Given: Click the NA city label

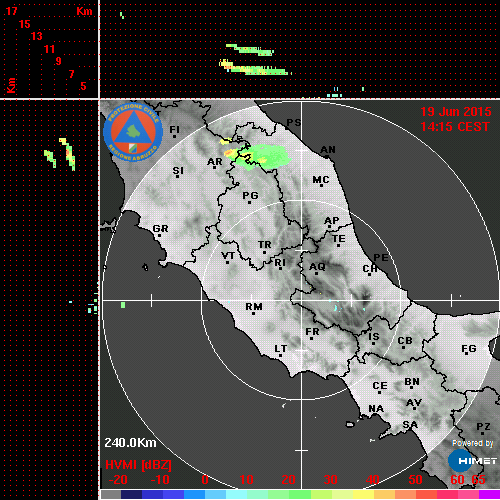Looking at the screenshot, I should (x=376, y=409).
